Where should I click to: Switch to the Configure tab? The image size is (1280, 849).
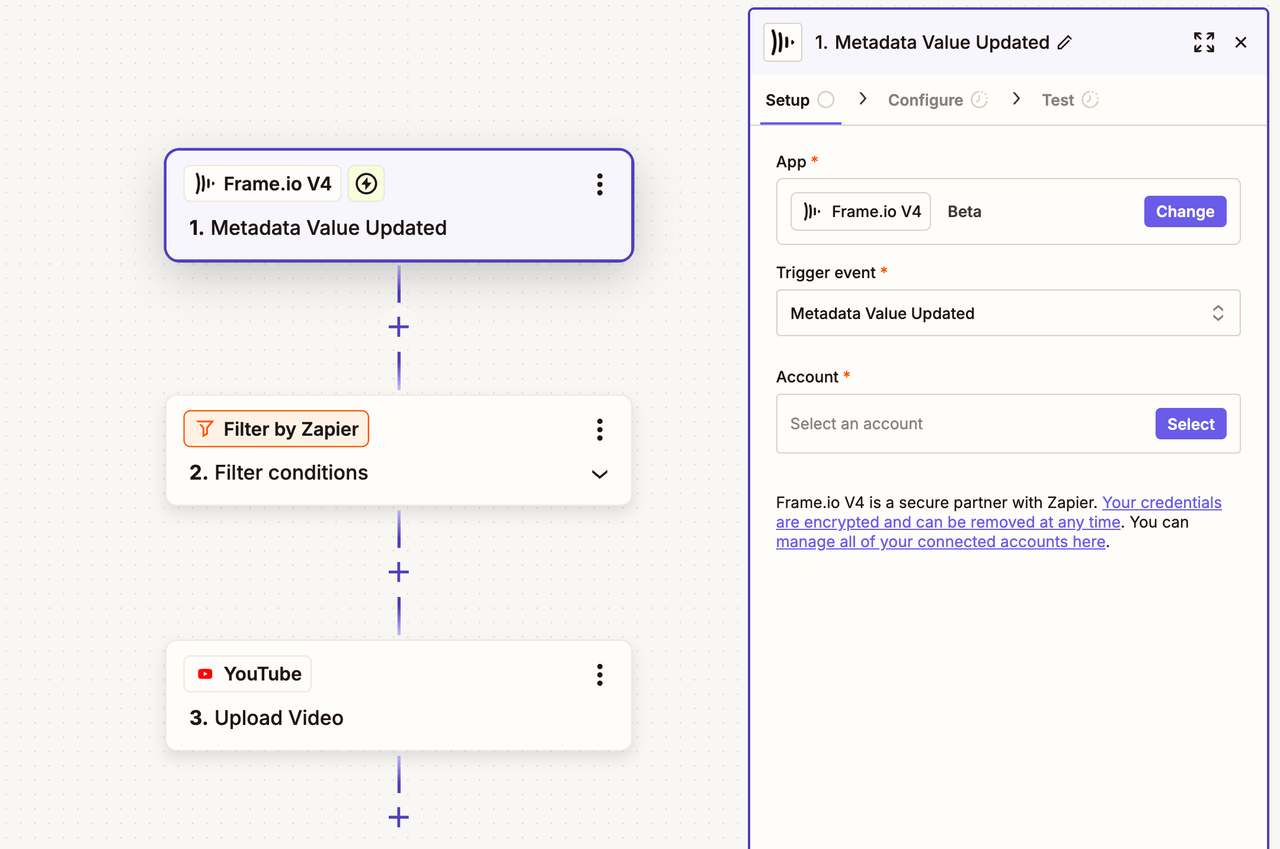pyautogui.click(x=925, y=100)
